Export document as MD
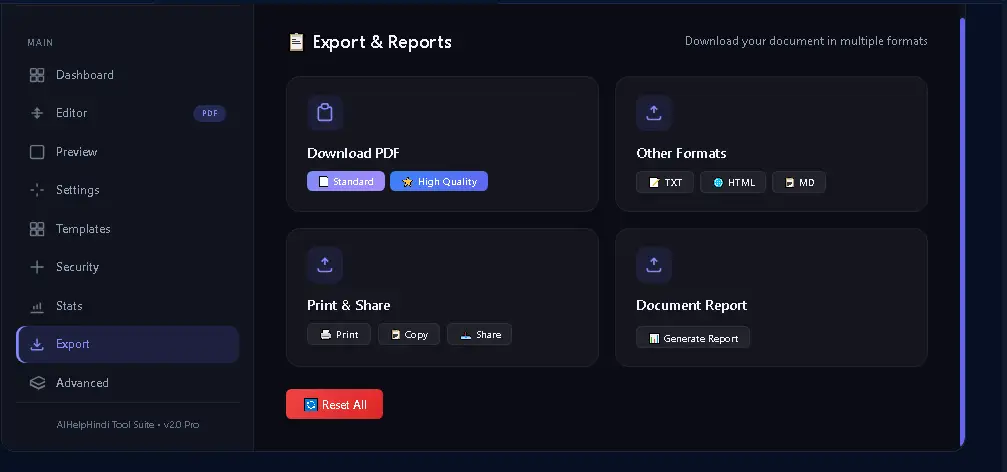 (x=799, y=182)
